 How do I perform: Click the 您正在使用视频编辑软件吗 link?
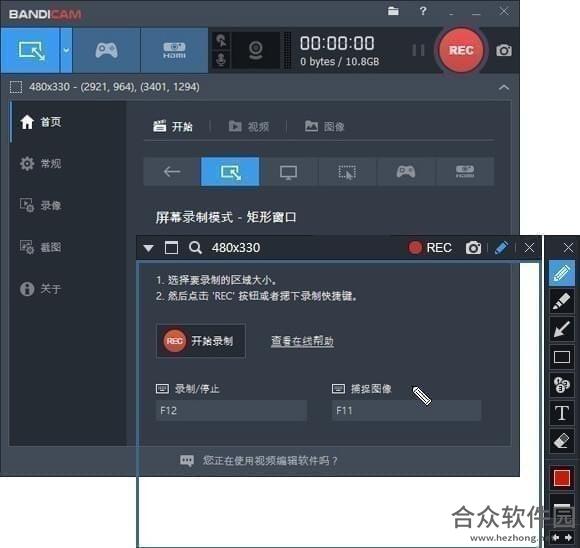click(270, 461)
